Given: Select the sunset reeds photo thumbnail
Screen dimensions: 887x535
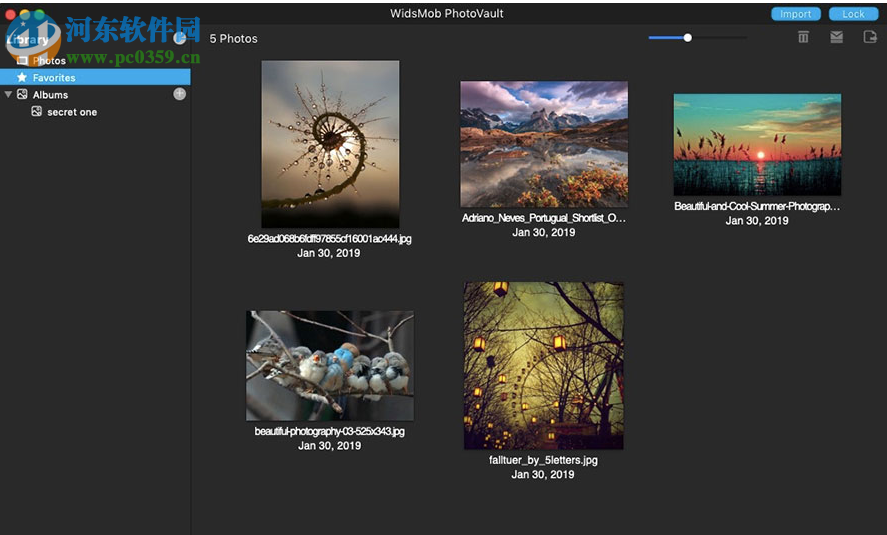Looking at the screenshot, I should 757,145.
